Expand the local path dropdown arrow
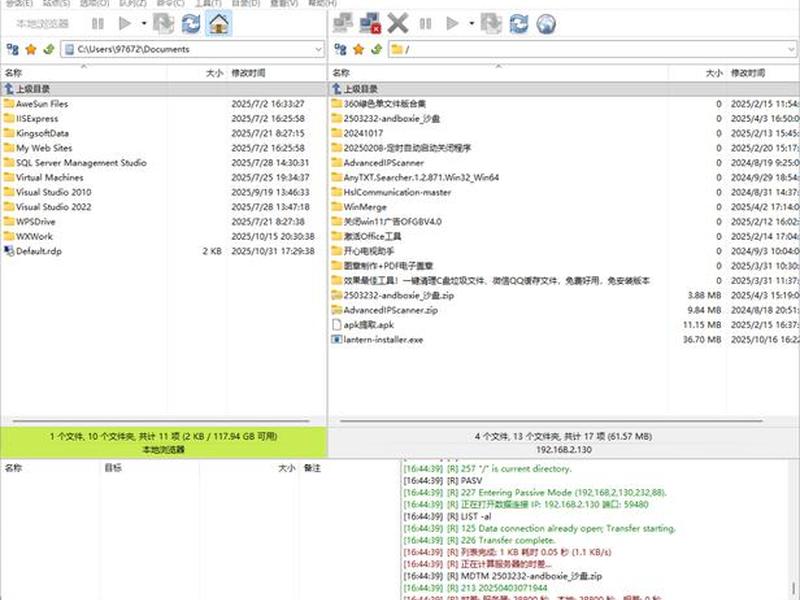800x600 pixels. (318, 49)
